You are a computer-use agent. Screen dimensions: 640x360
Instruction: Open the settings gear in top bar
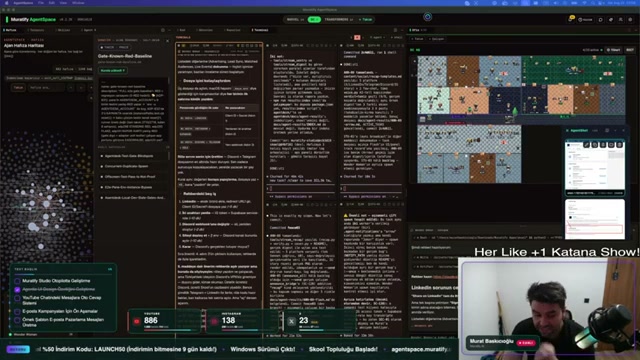click(x=631, y=20)
